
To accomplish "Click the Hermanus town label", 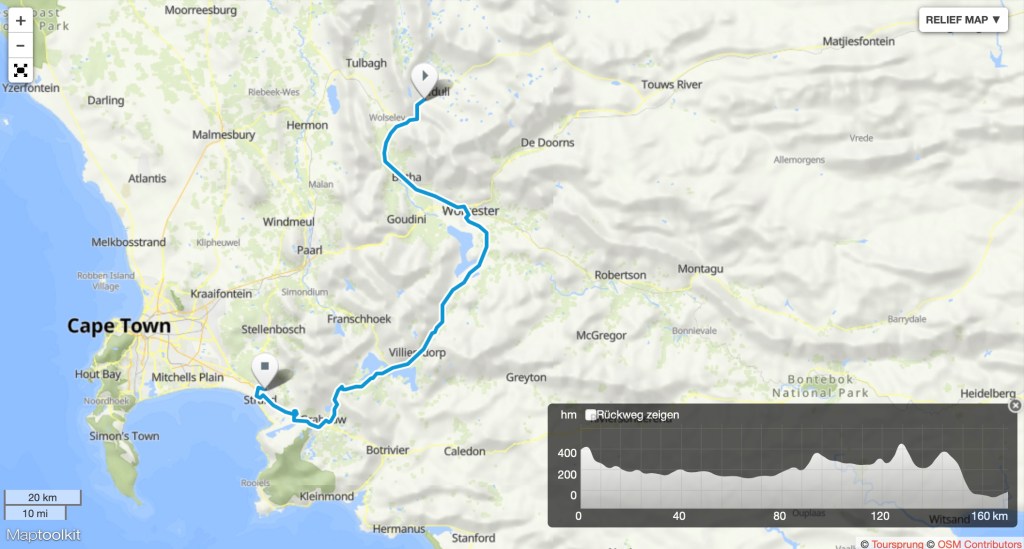I will tap(398, 529).
